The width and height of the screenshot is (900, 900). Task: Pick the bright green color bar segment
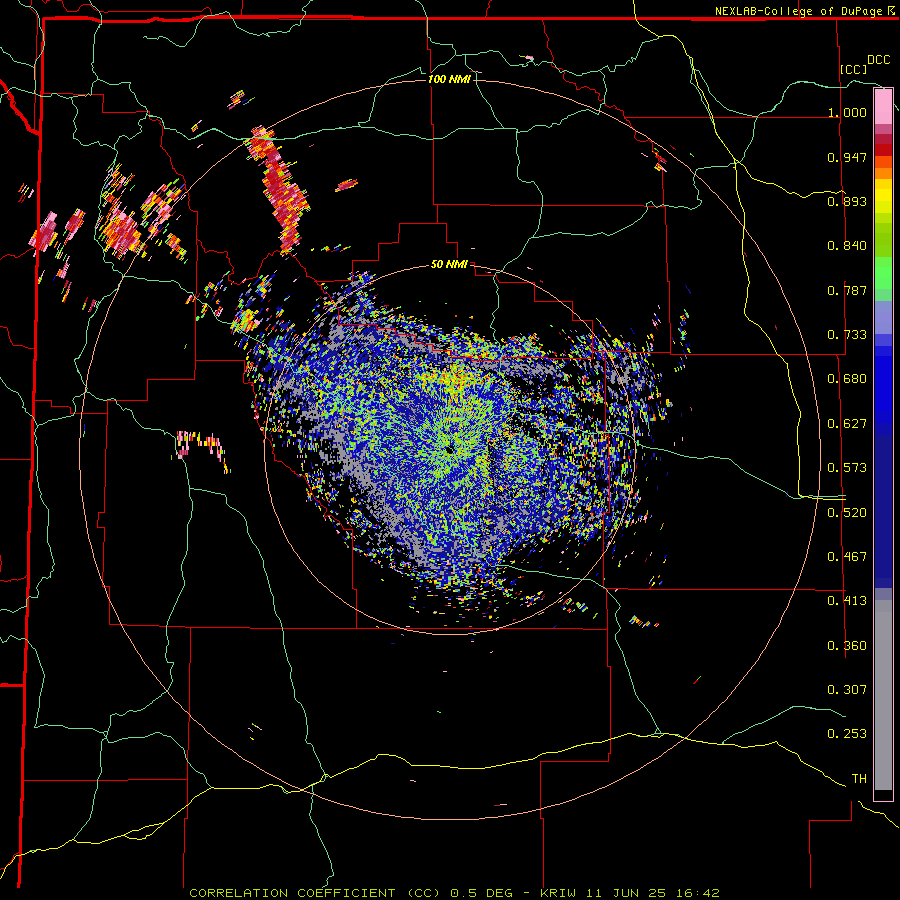coord(883,273)
